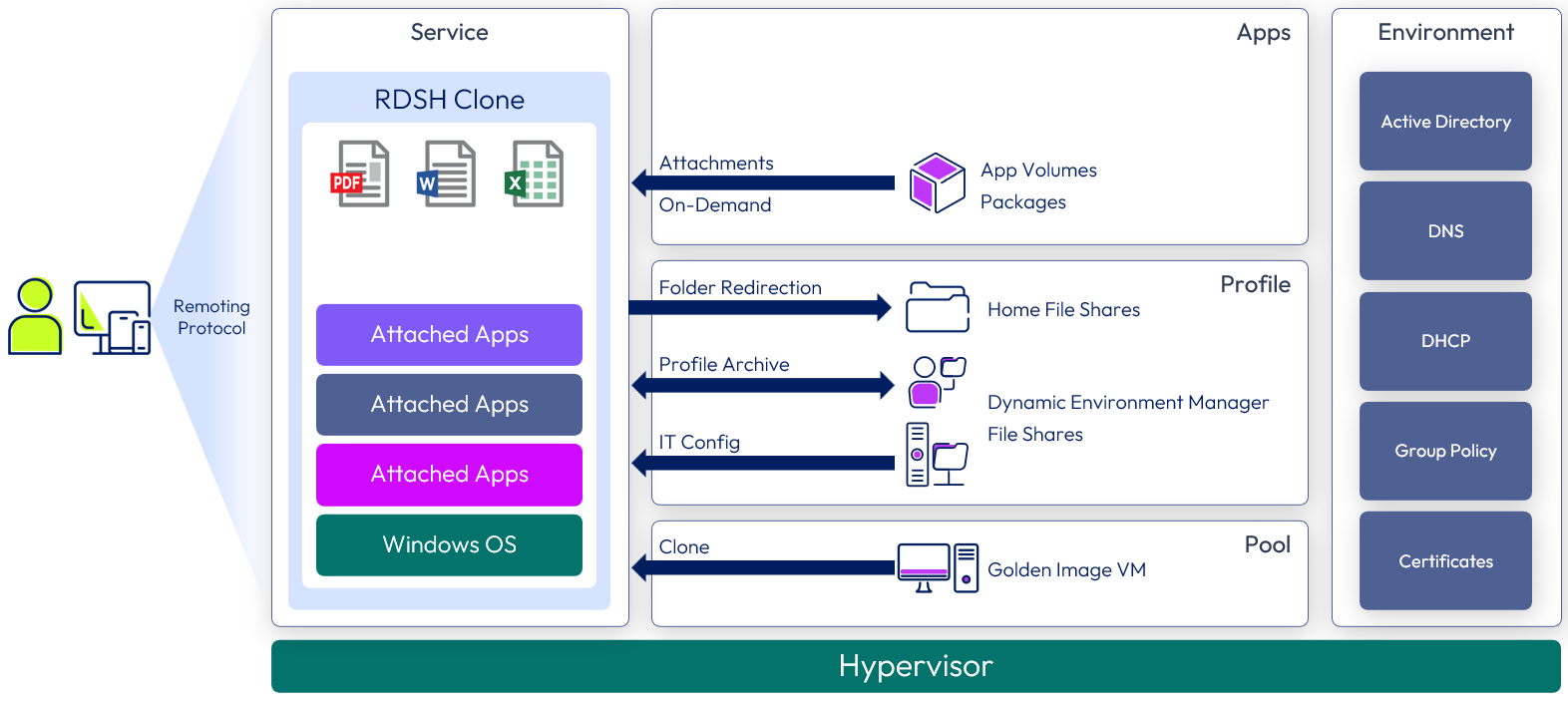Viewport: 1568px width, 701px height.
Task: Click the purple Attached Apps layer
Action: (449, 335)
